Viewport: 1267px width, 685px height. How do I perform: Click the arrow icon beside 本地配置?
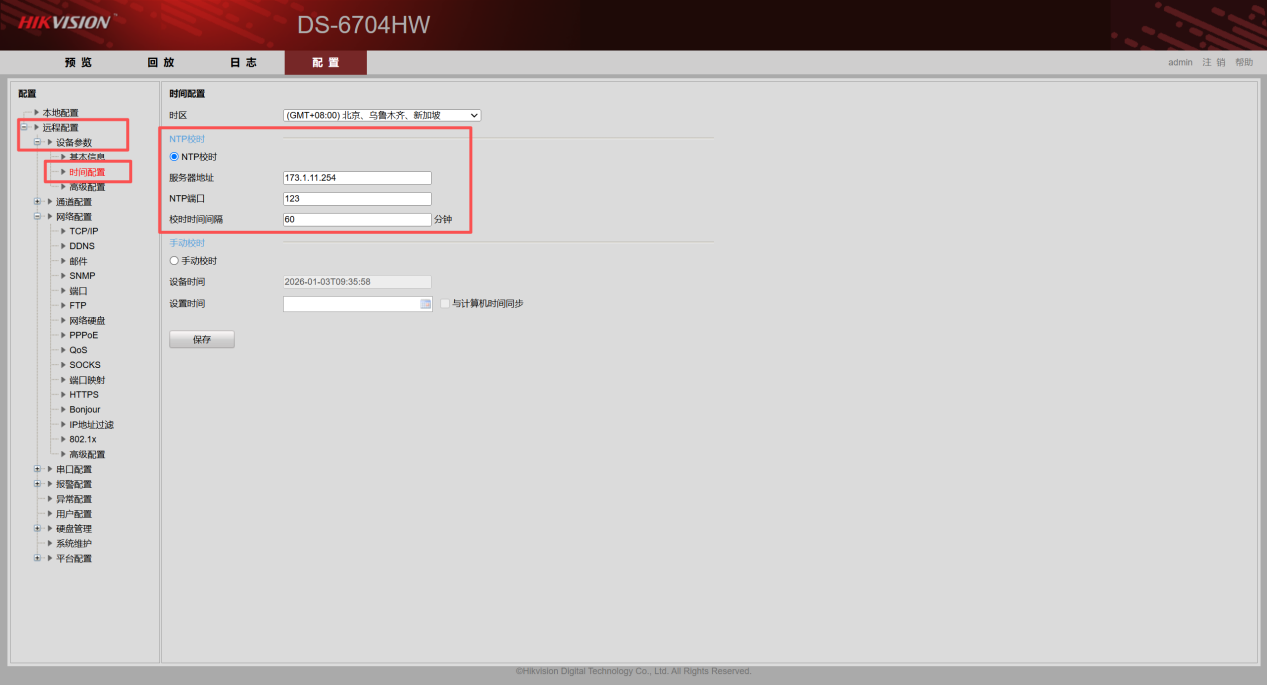(x=37, y=113)
